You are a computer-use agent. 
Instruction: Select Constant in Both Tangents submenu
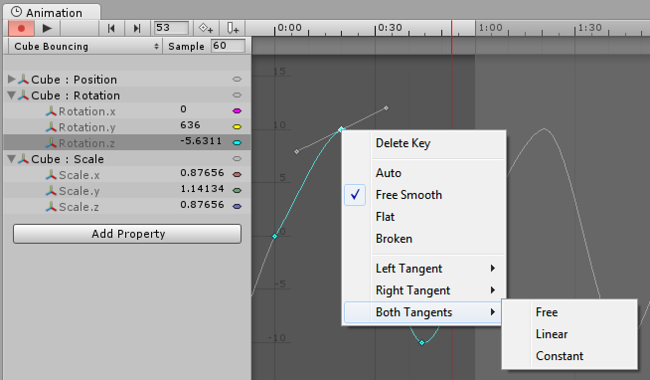[x=569, y=356]
